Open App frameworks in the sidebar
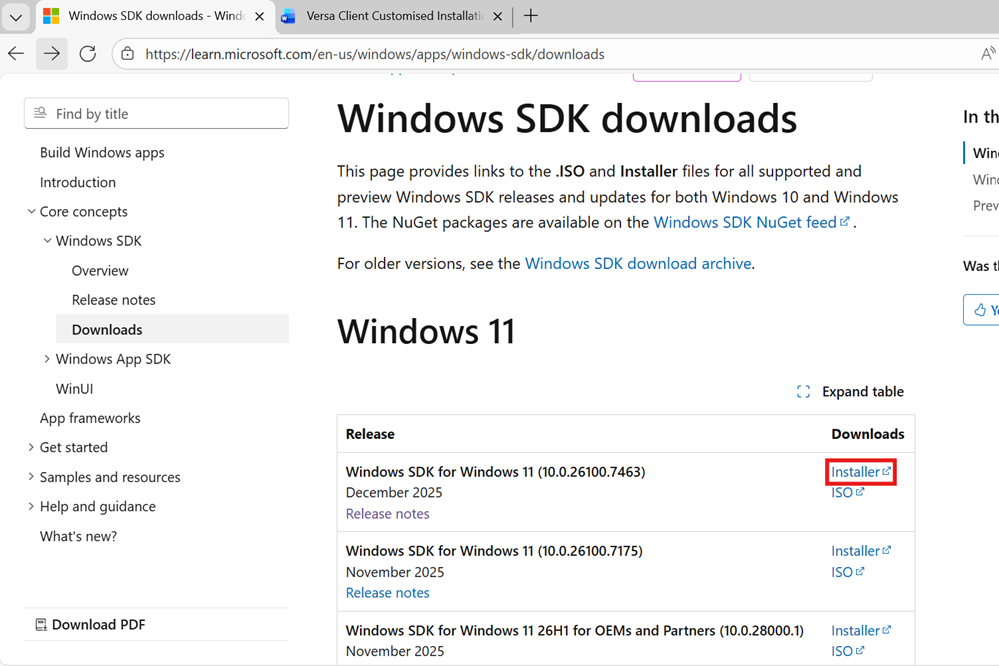This screenshot has width=999, height=666. pos(90,418)
